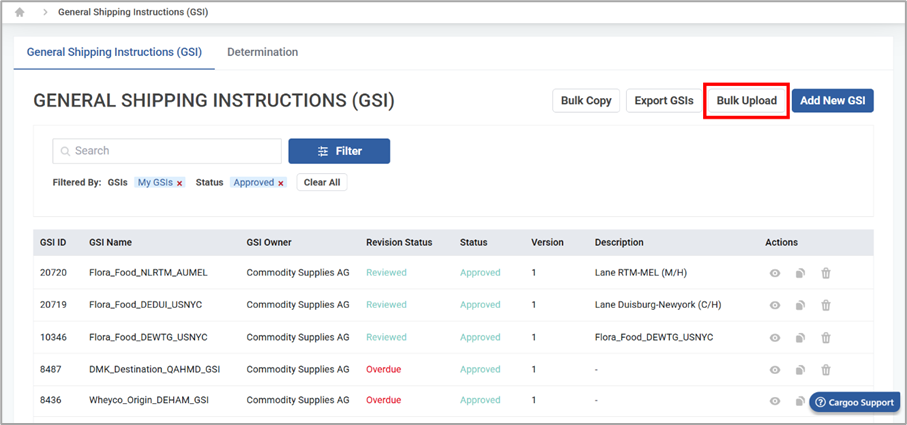
Task: Click Add New GSI
Action: pos(833,101)
